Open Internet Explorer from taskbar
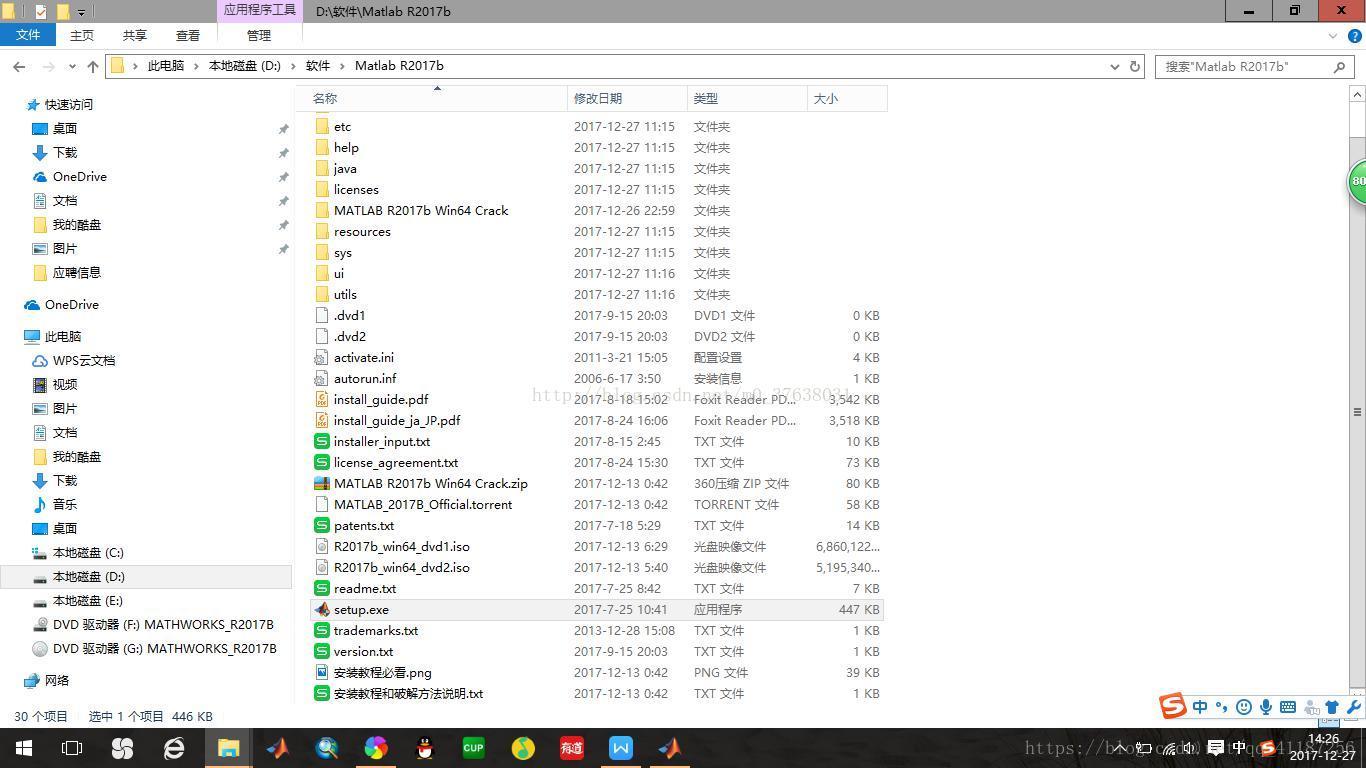 (x=174, y=748)
